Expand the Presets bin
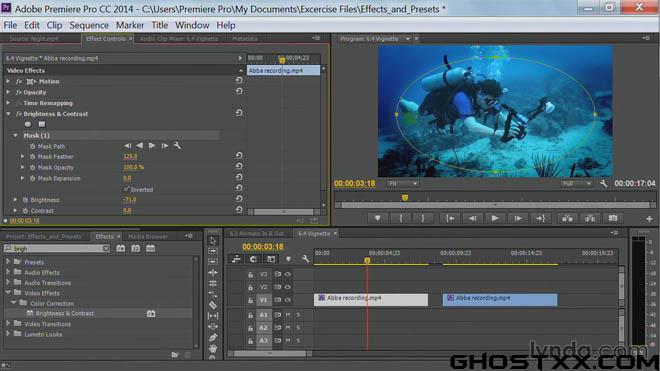The width and height of the screenshot is (660, 371). (x=8, y=262)
